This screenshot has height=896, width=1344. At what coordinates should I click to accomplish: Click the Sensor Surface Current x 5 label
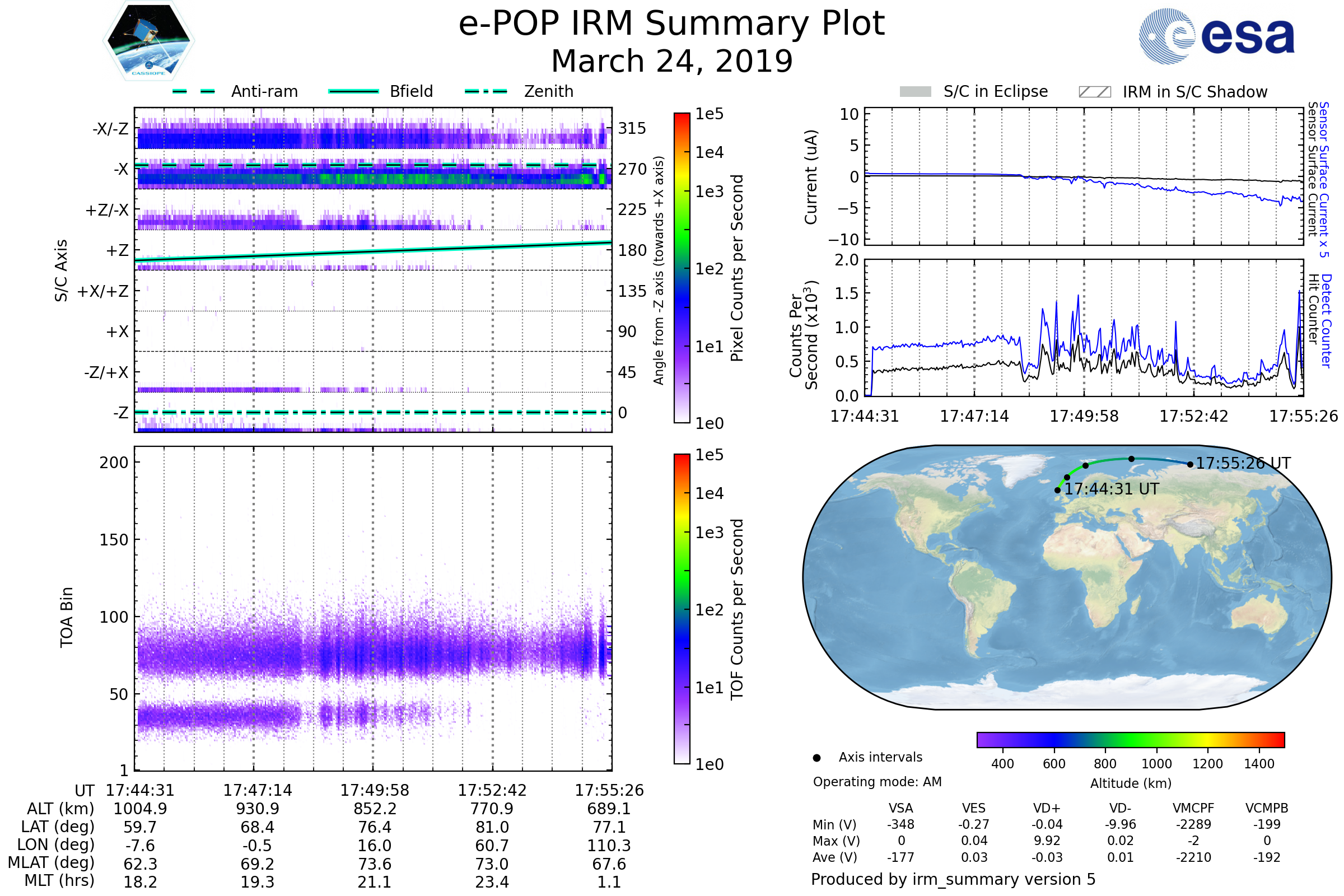(1324, 179)
